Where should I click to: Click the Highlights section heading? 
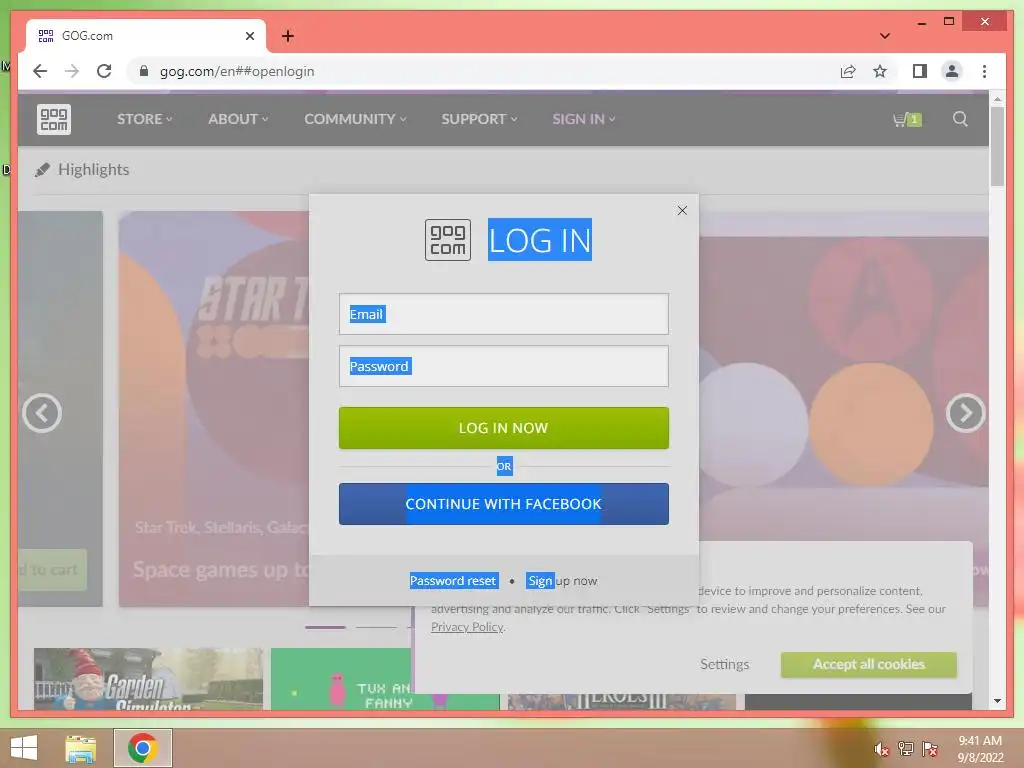pyautogui.click(x=93, y=170)
